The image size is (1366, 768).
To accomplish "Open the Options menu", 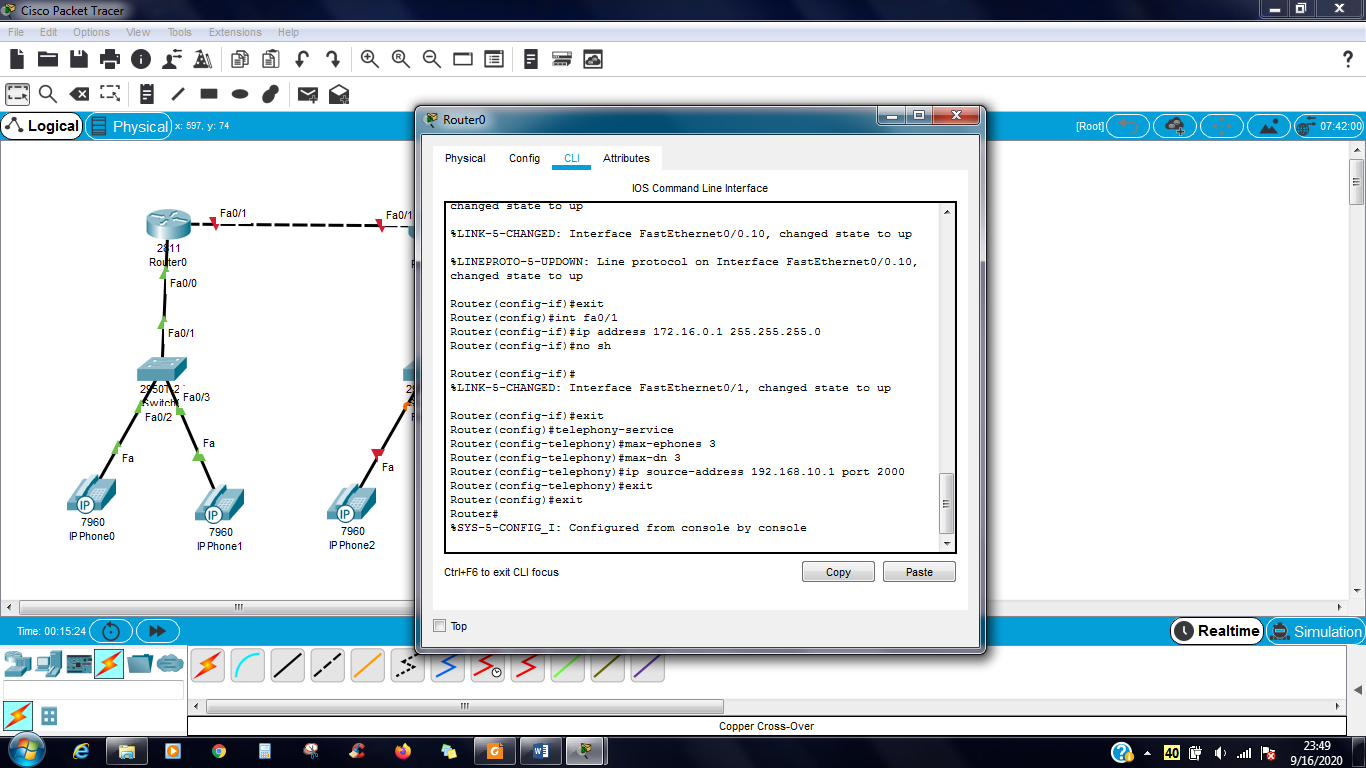I will click(x=91, y=32).
